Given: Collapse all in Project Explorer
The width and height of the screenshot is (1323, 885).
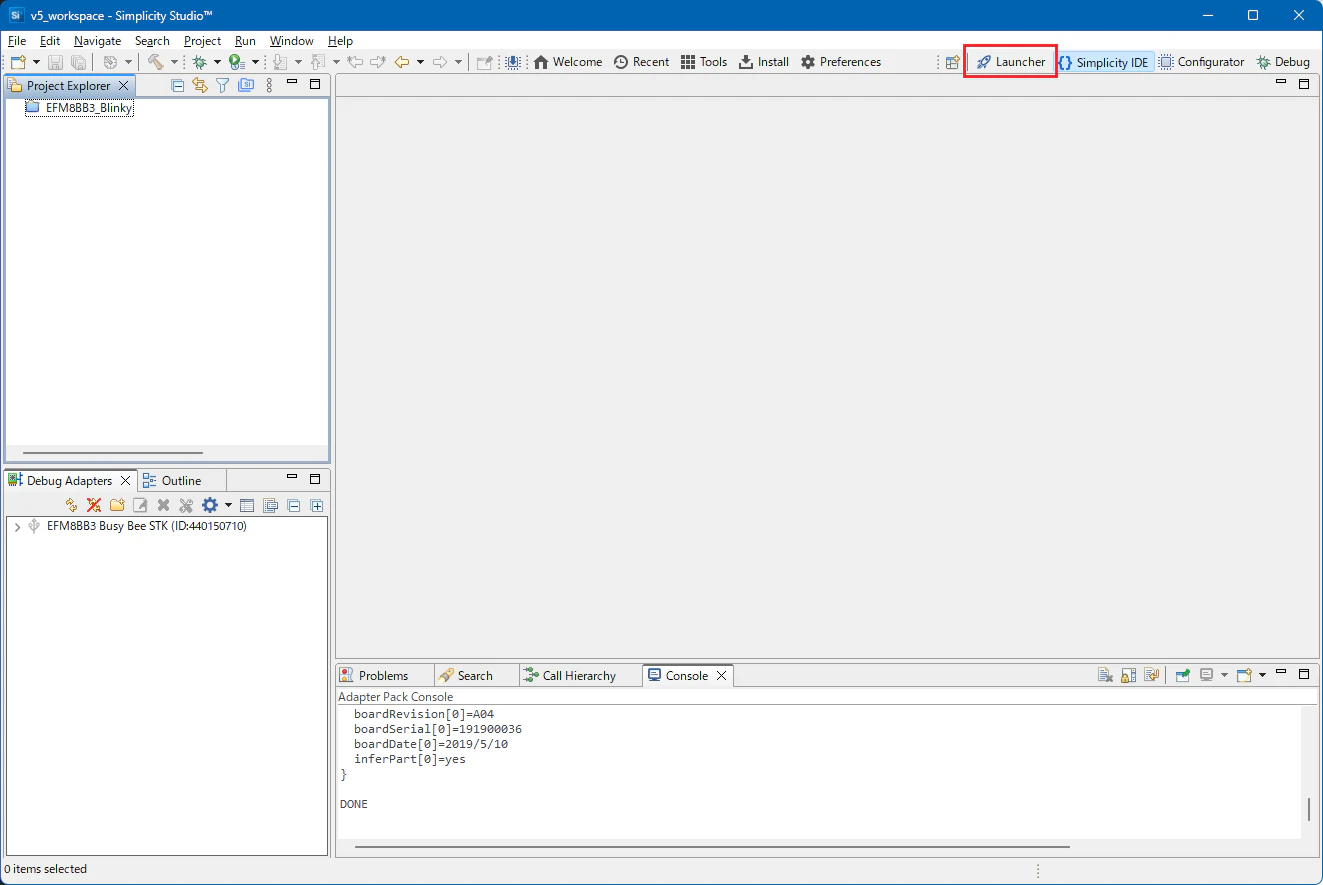Looking at the screenshot, I should (x=178, y=86).
